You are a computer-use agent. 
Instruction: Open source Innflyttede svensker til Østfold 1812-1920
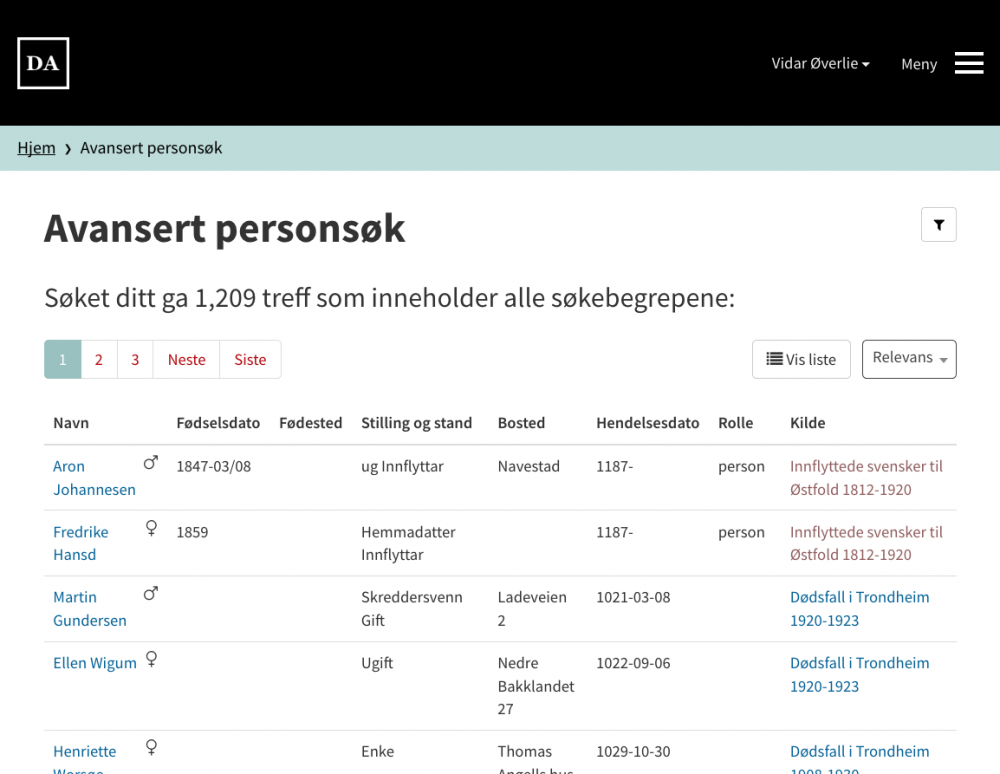click(866, 478)
